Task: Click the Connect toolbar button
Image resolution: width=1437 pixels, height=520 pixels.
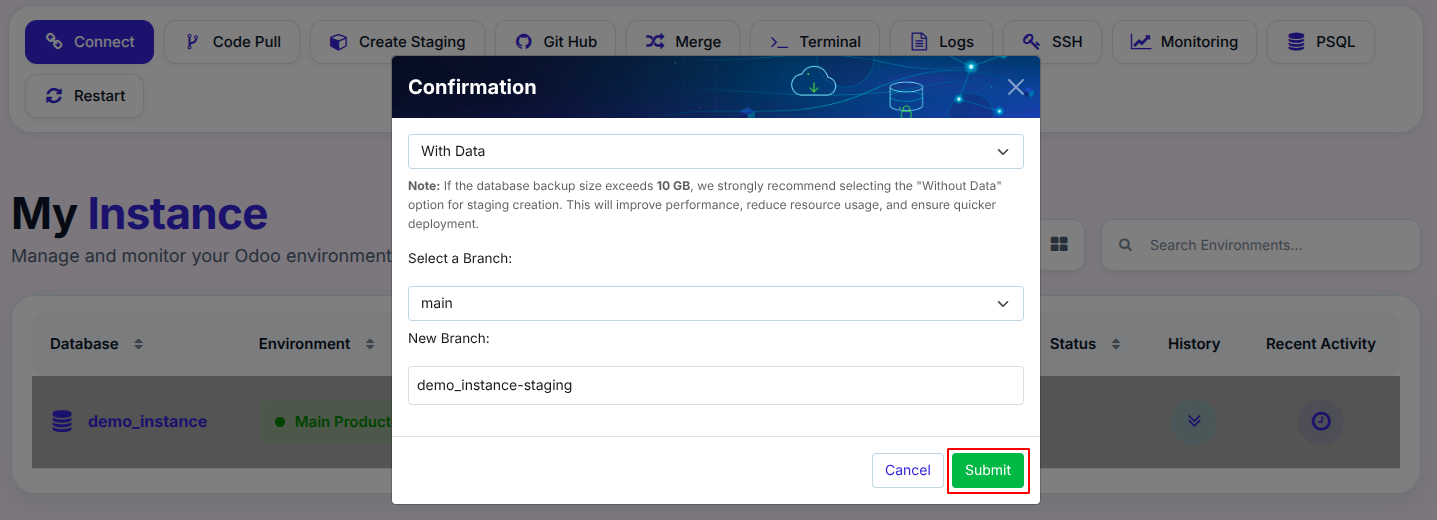Action: 89,42
